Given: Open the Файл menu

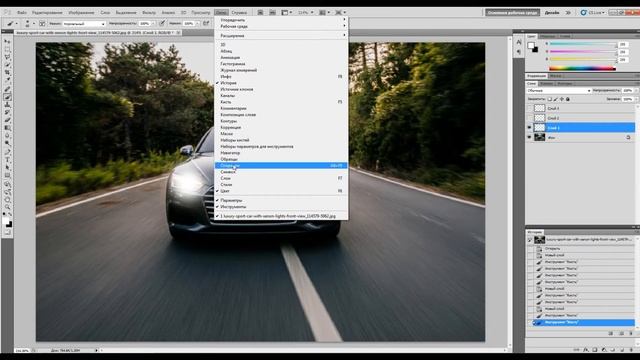Looking at the screenshot, I should tap(22, 13).
